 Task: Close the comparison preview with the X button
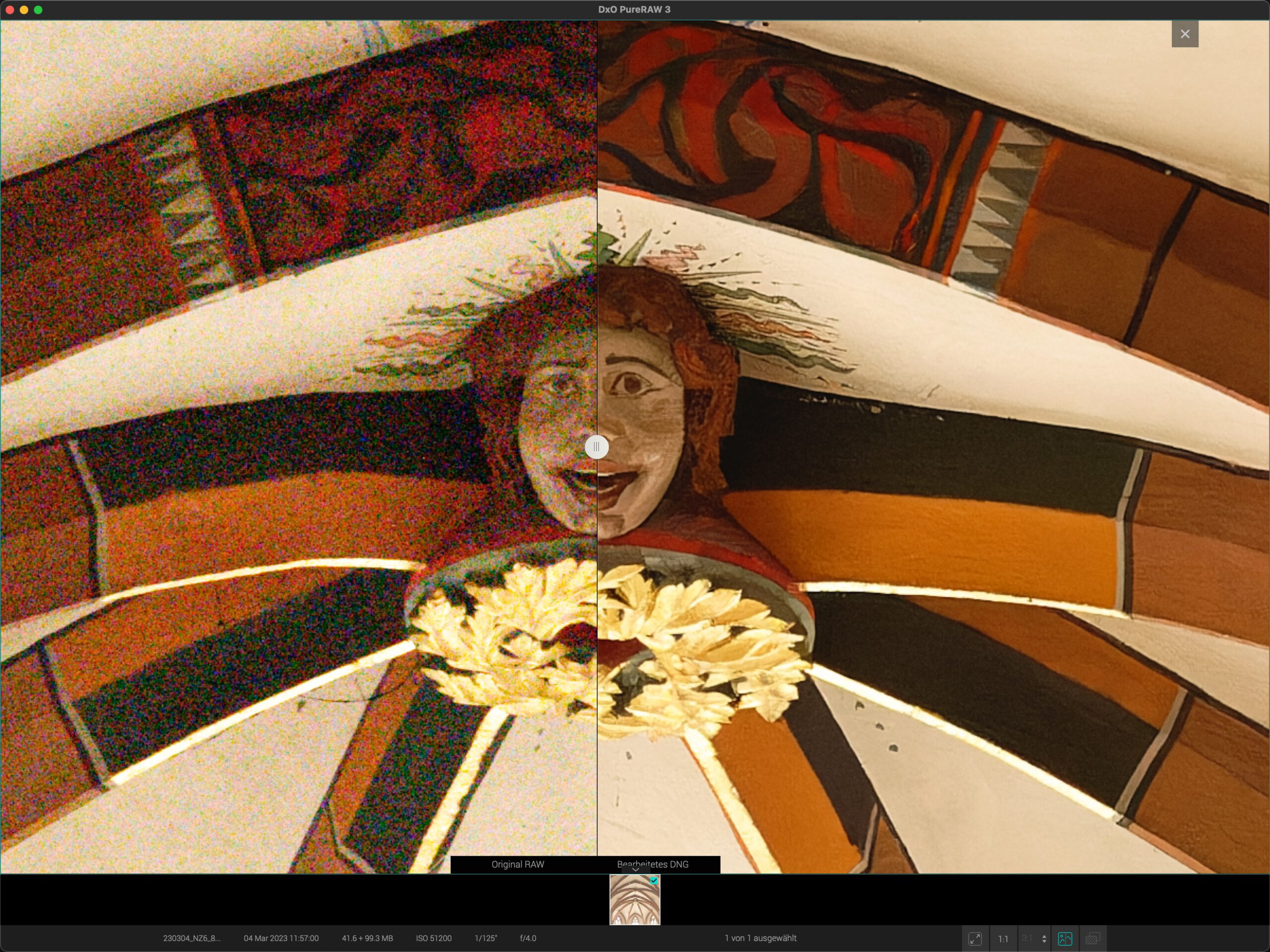[x=1185, y=34]
